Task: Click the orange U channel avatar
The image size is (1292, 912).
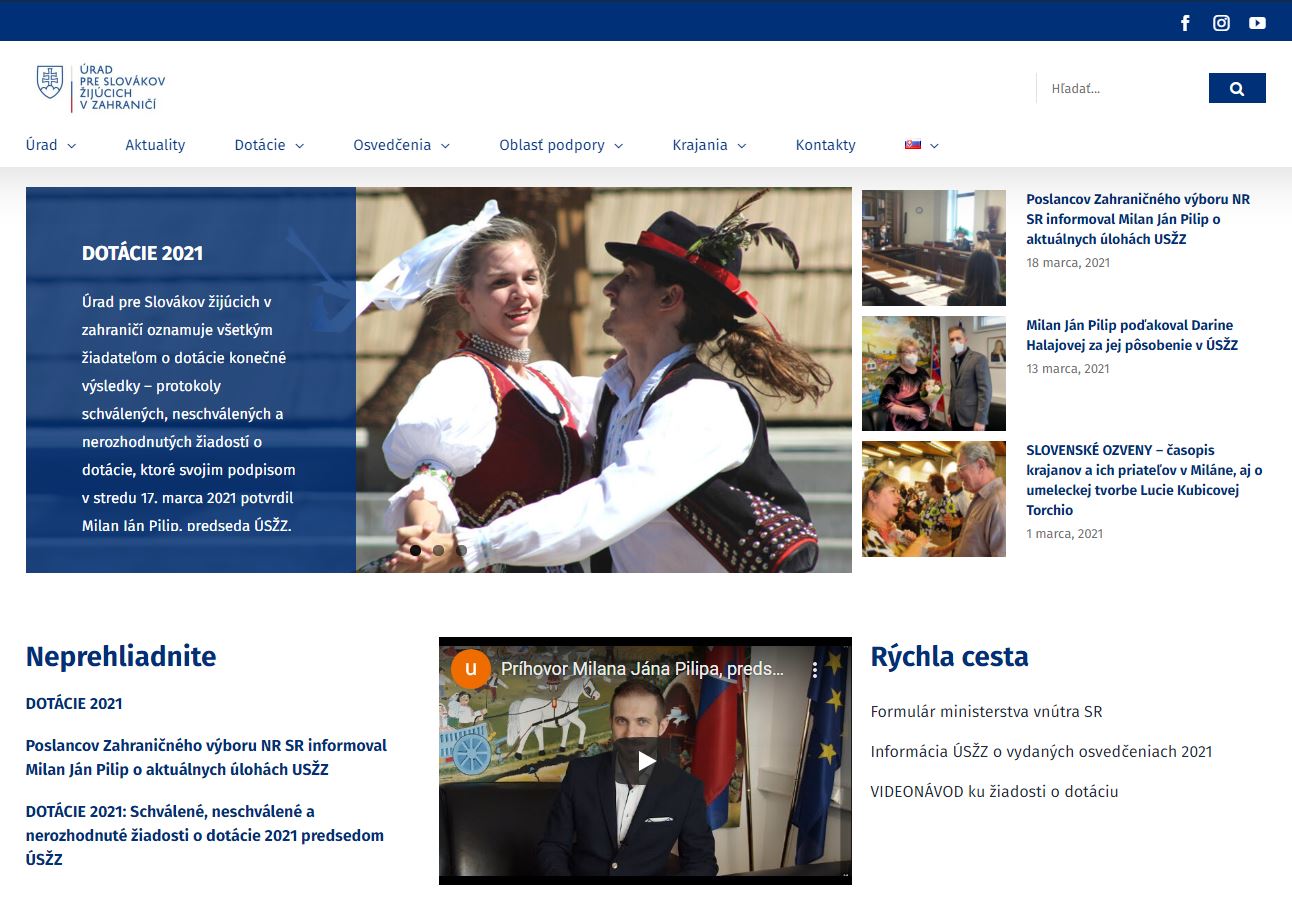Action: (471, 669)
